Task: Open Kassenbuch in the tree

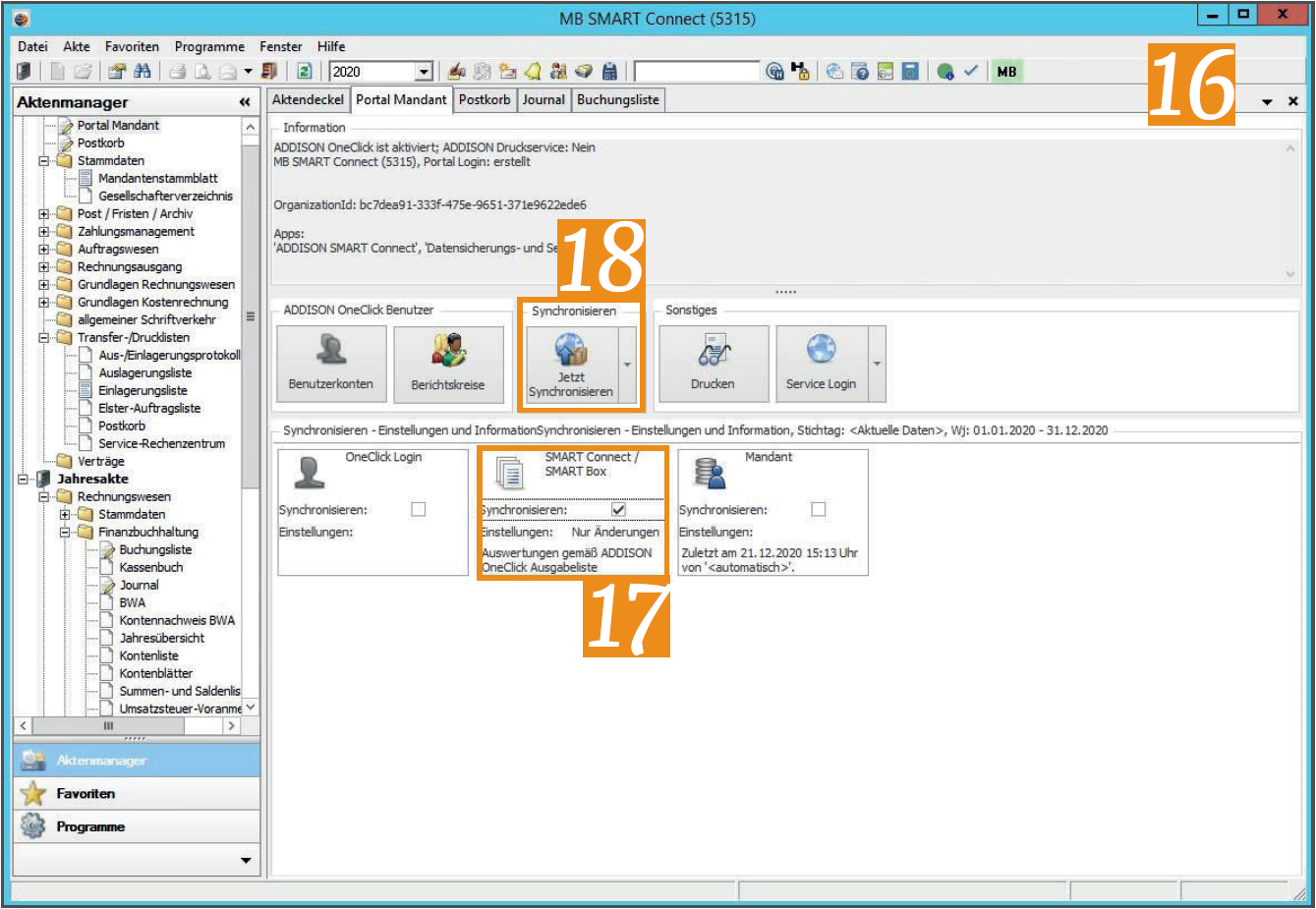Action: [150, 568]
